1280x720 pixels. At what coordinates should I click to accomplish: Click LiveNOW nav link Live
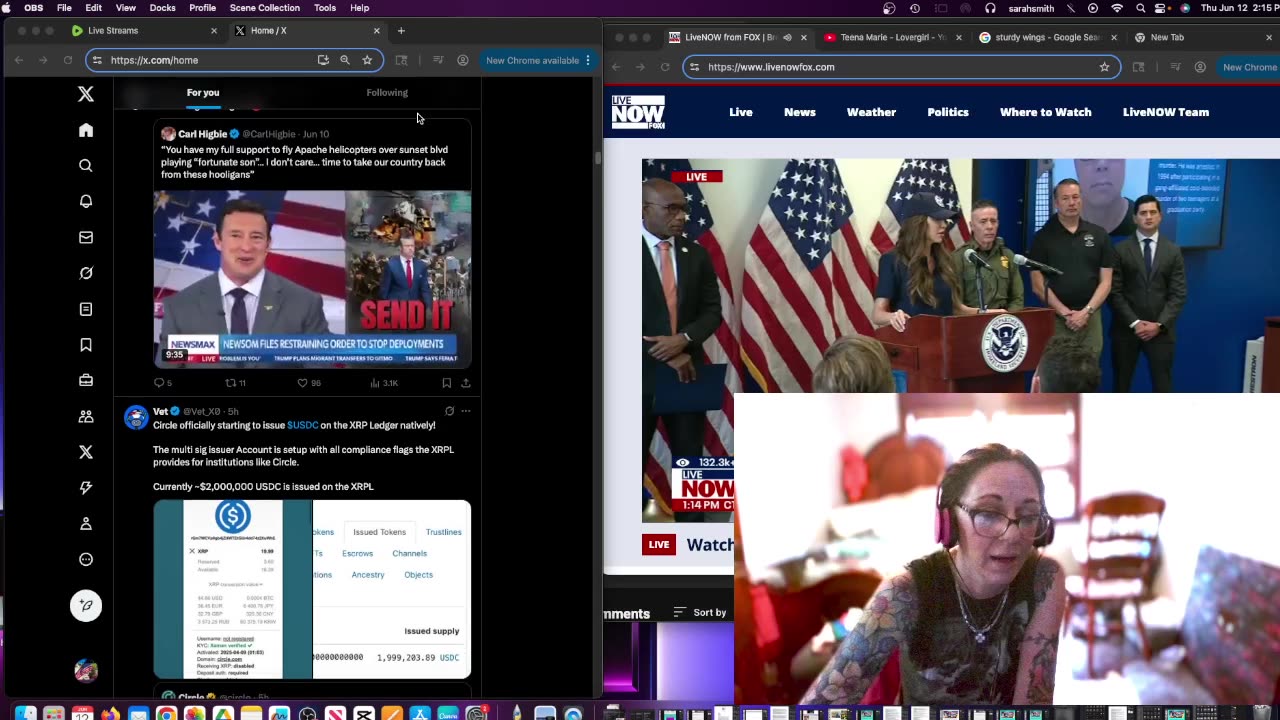tap(741, 112)
